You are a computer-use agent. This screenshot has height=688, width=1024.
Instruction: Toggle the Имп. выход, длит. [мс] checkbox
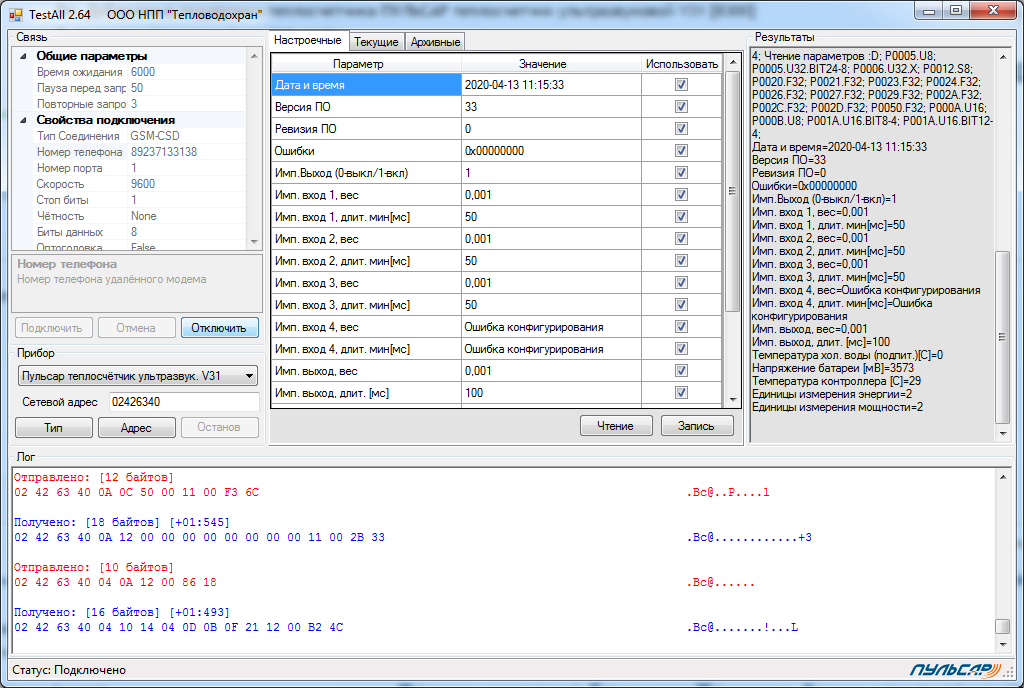click(681, 393)
